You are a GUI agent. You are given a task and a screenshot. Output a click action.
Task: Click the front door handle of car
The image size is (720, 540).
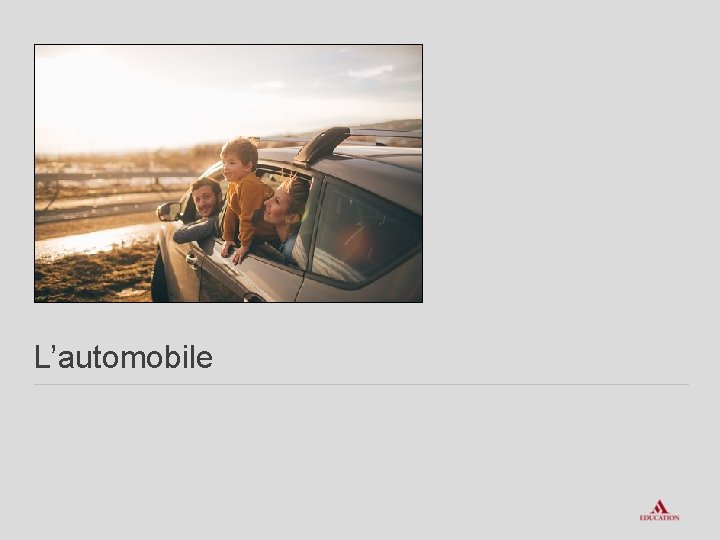pyautogui.click(x=192, y=260)
